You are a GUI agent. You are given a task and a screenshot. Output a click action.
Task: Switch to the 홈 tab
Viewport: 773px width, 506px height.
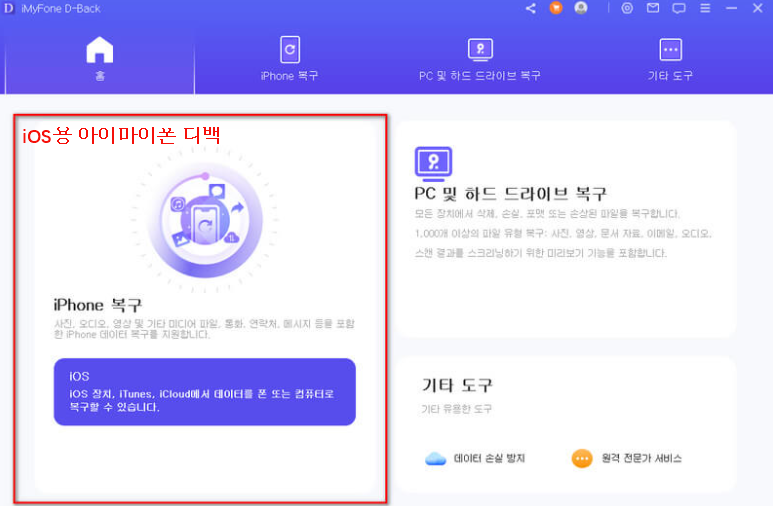[100, 59]
